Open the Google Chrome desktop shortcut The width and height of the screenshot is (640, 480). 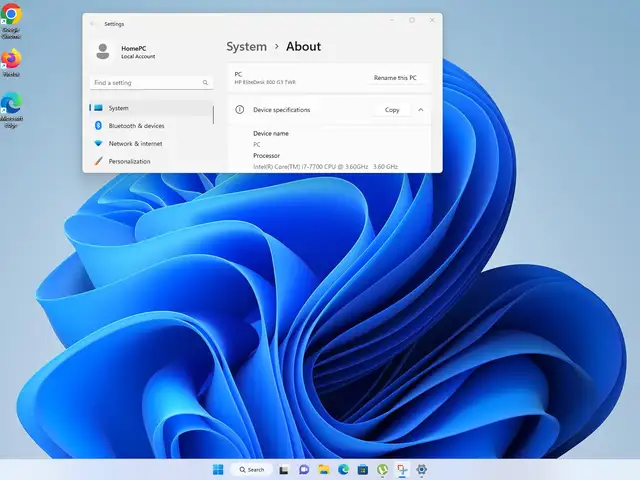tap(11, 20)
